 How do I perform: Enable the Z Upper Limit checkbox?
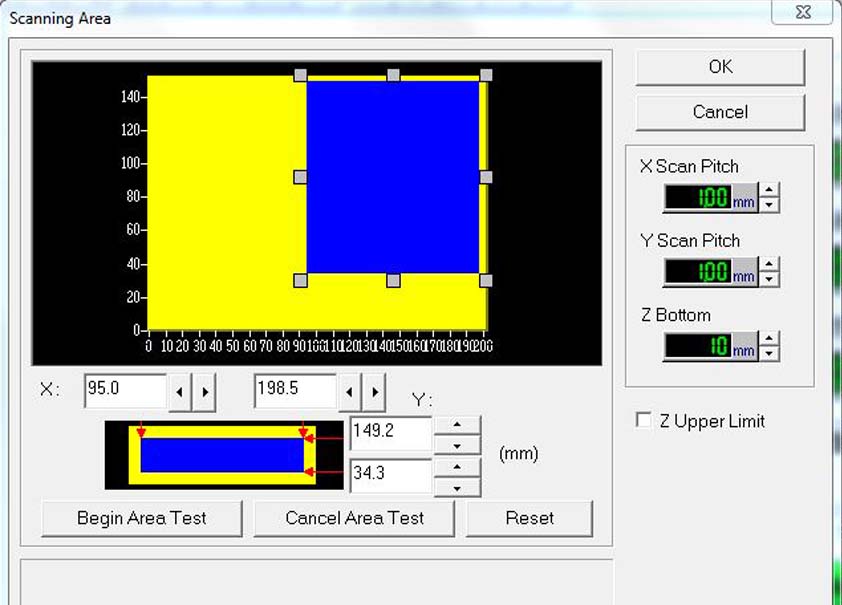coord(643,420)
